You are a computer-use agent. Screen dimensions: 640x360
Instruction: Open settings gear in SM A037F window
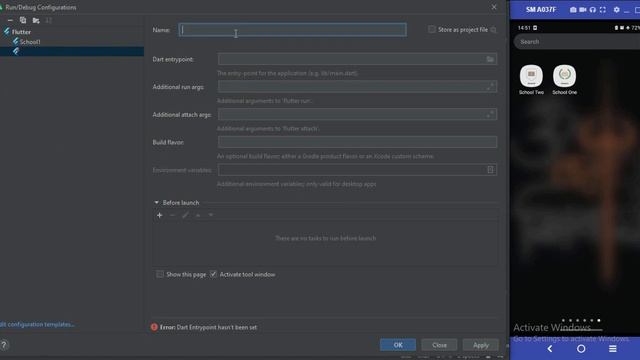616,9
